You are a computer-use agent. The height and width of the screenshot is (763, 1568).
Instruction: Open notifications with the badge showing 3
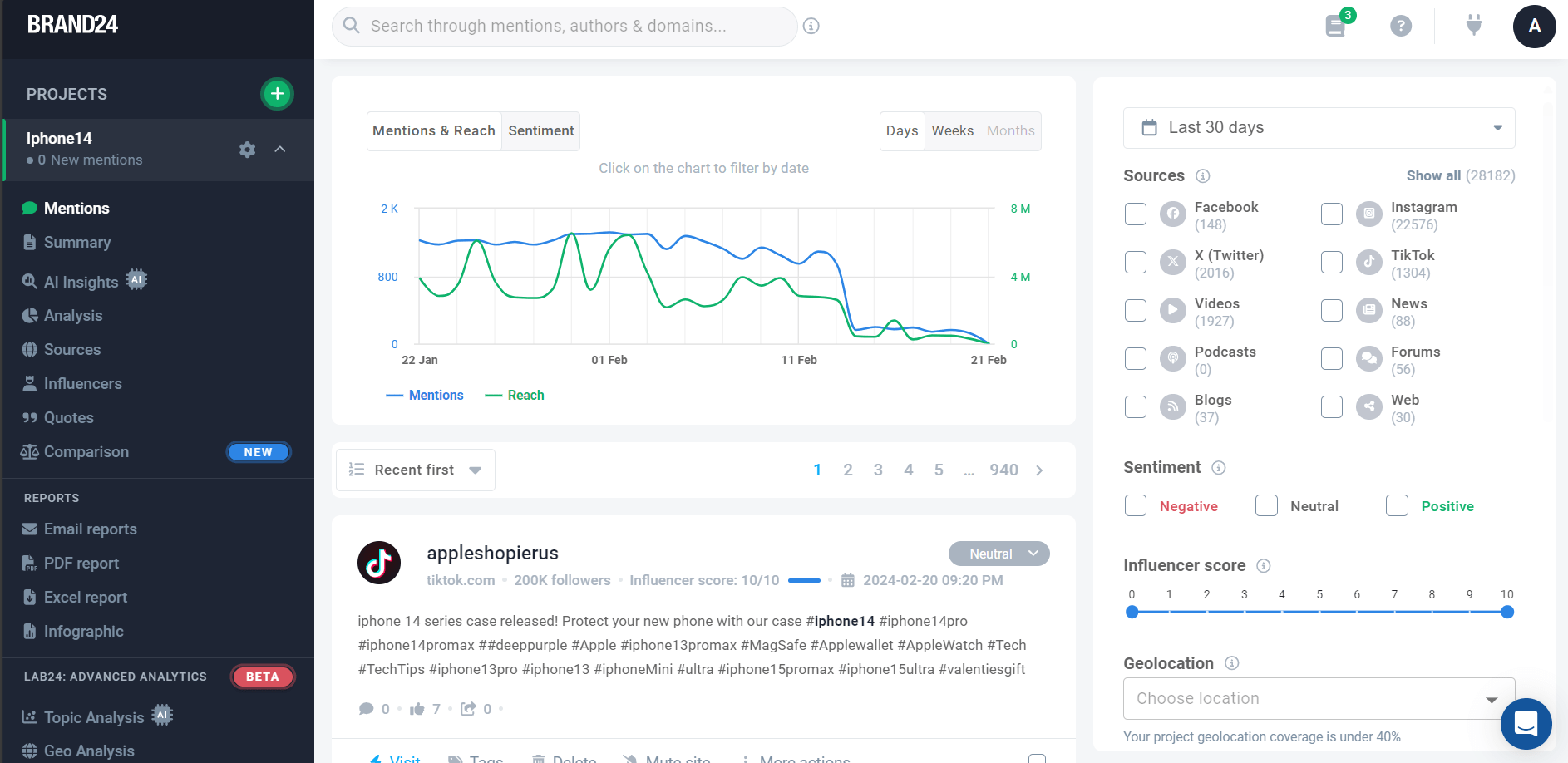[x=1334, y=26]
